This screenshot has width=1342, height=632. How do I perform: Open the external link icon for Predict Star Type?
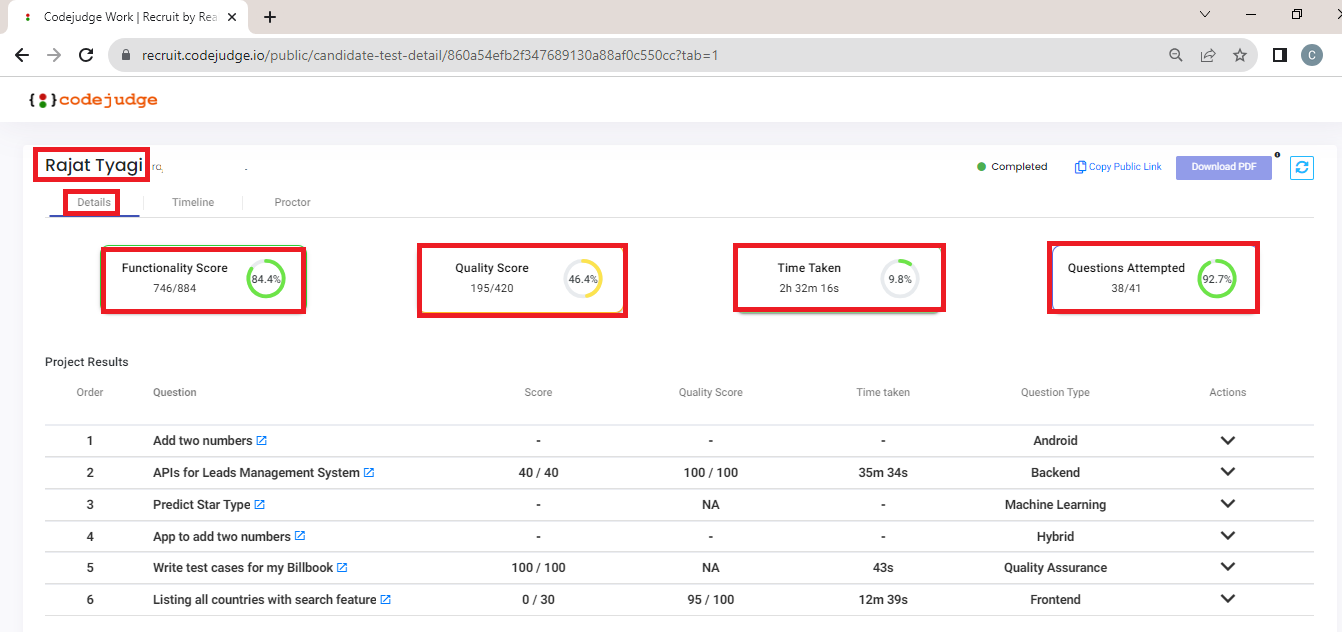(x=261, y=504)
